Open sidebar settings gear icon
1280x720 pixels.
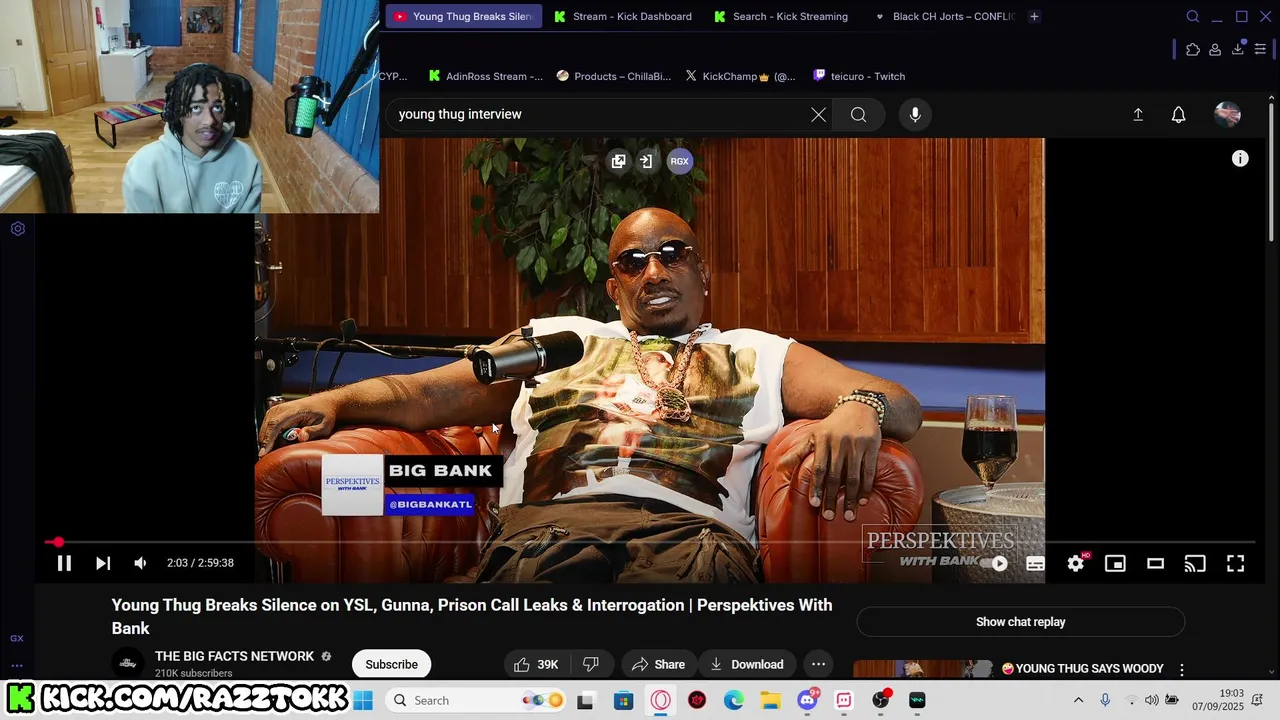17,228
